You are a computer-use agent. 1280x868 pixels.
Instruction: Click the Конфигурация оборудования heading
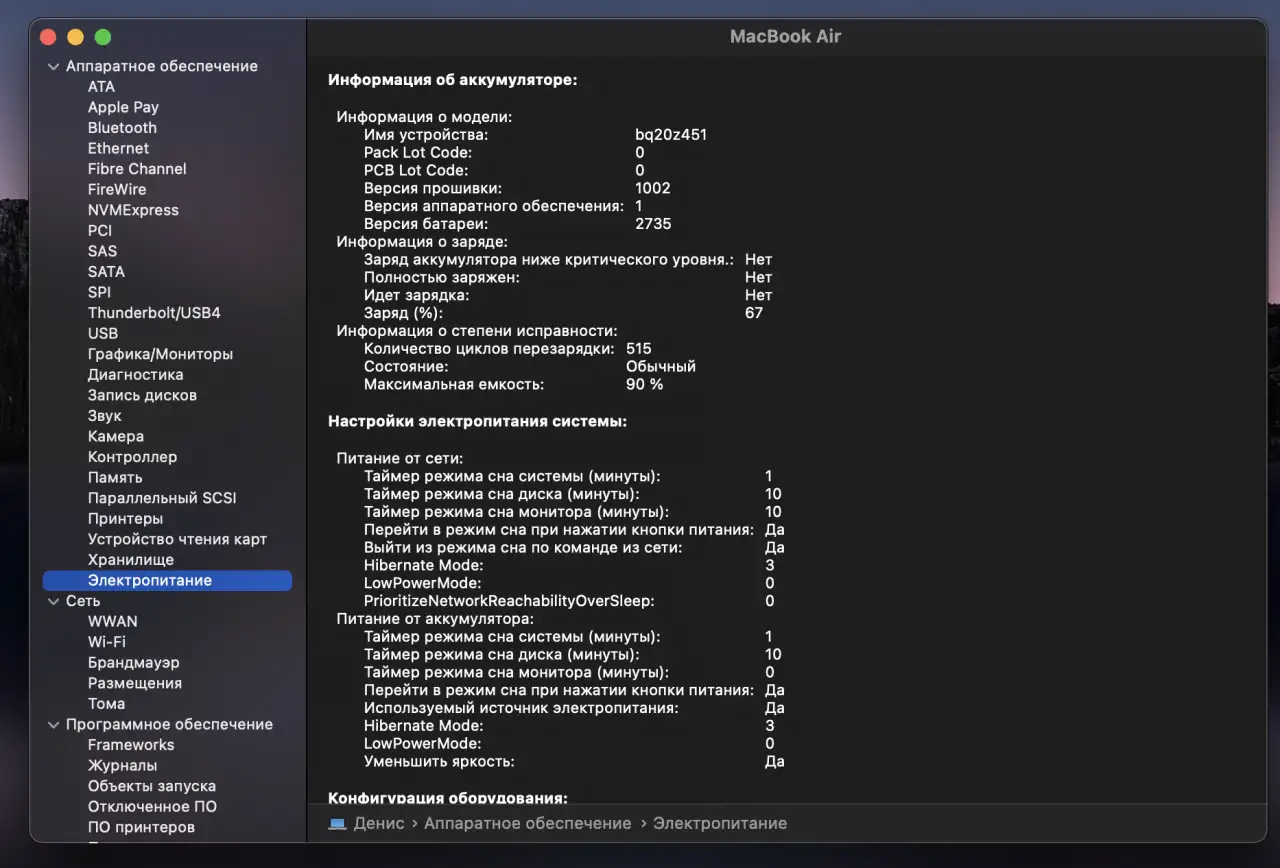pos(448,798)
